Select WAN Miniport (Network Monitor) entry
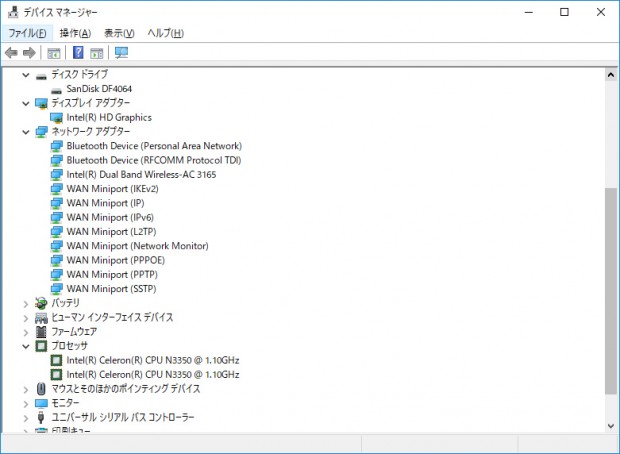Viewport: 620px width, 454px height. (137, 246)
